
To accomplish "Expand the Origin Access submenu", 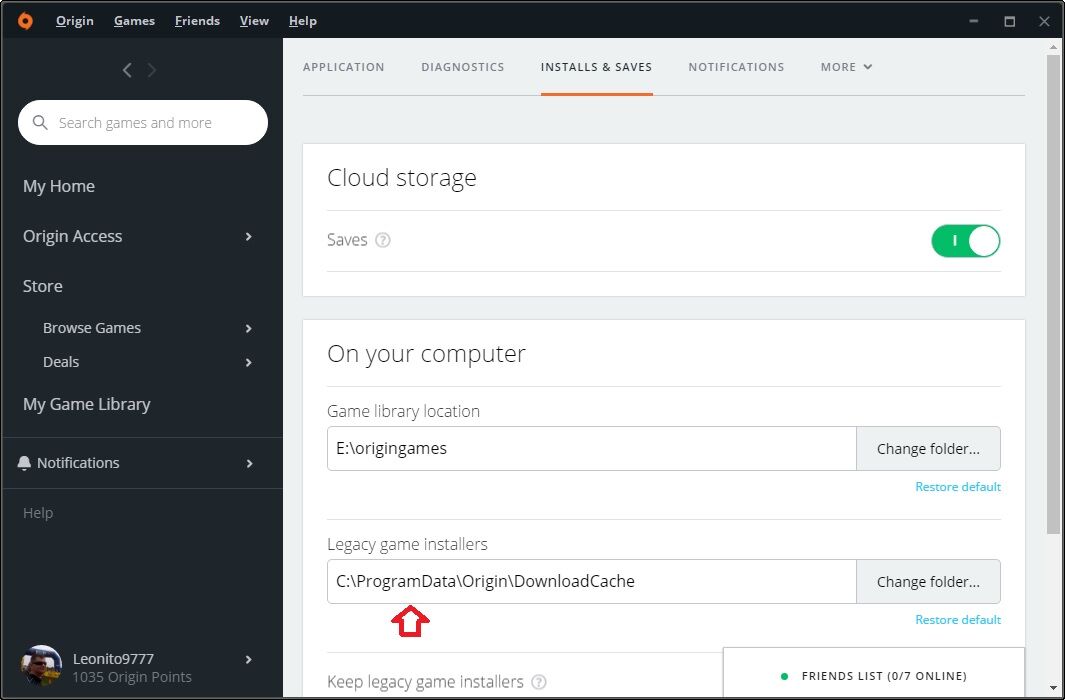I will (249, 237).
